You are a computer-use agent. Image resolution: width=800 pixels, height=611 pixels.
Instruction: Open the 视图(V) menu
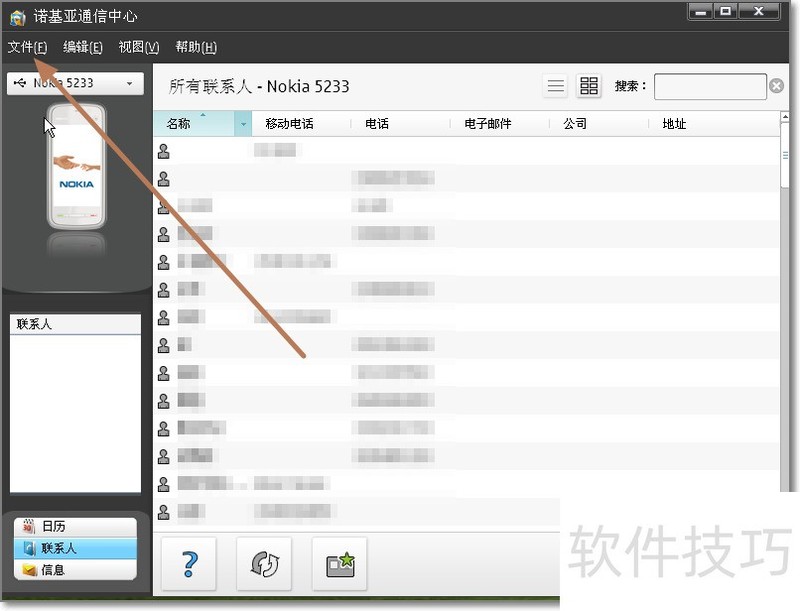tap(139, 47)
